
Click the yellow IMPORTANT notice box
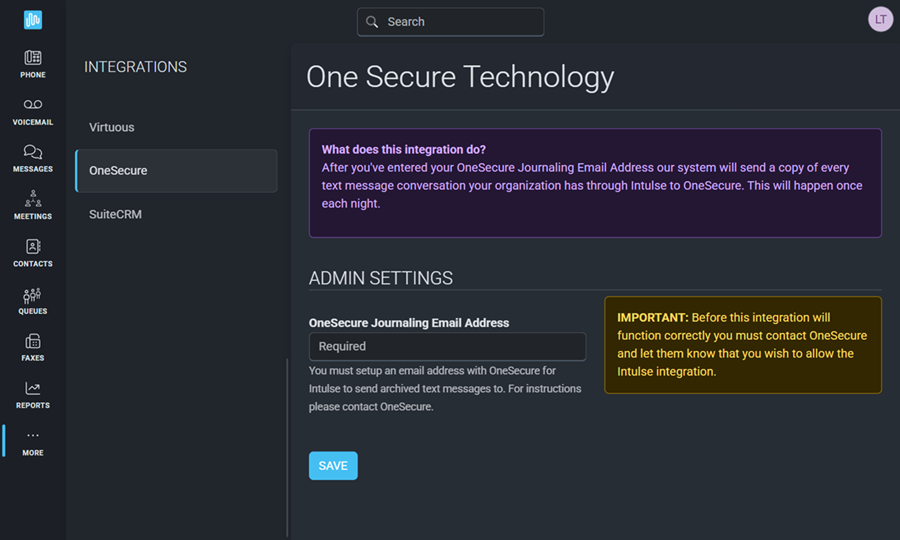(x=742, y=344)
